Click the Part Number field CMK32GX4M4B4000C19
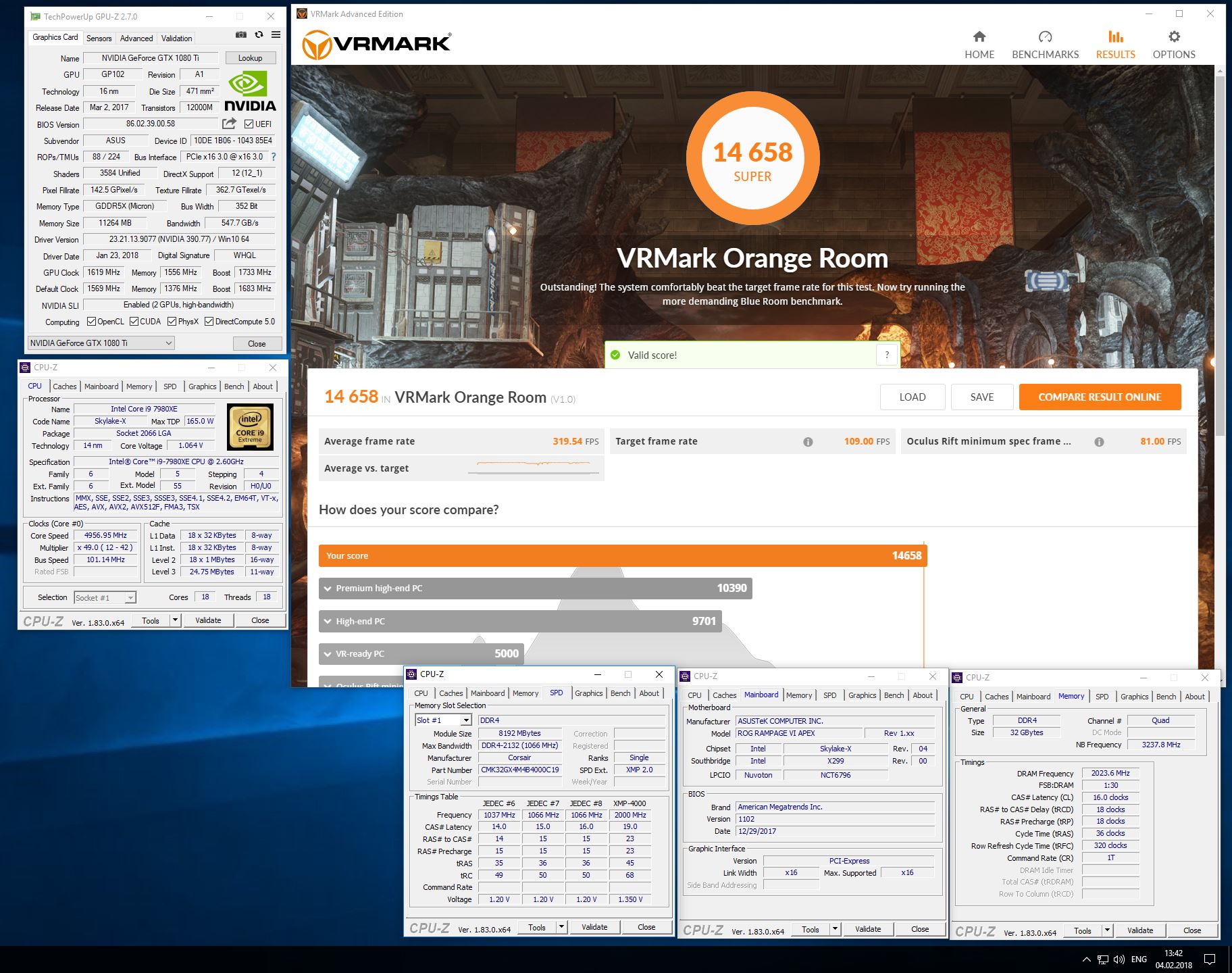This screenshot has height=973, width=1232. [519, 770]
